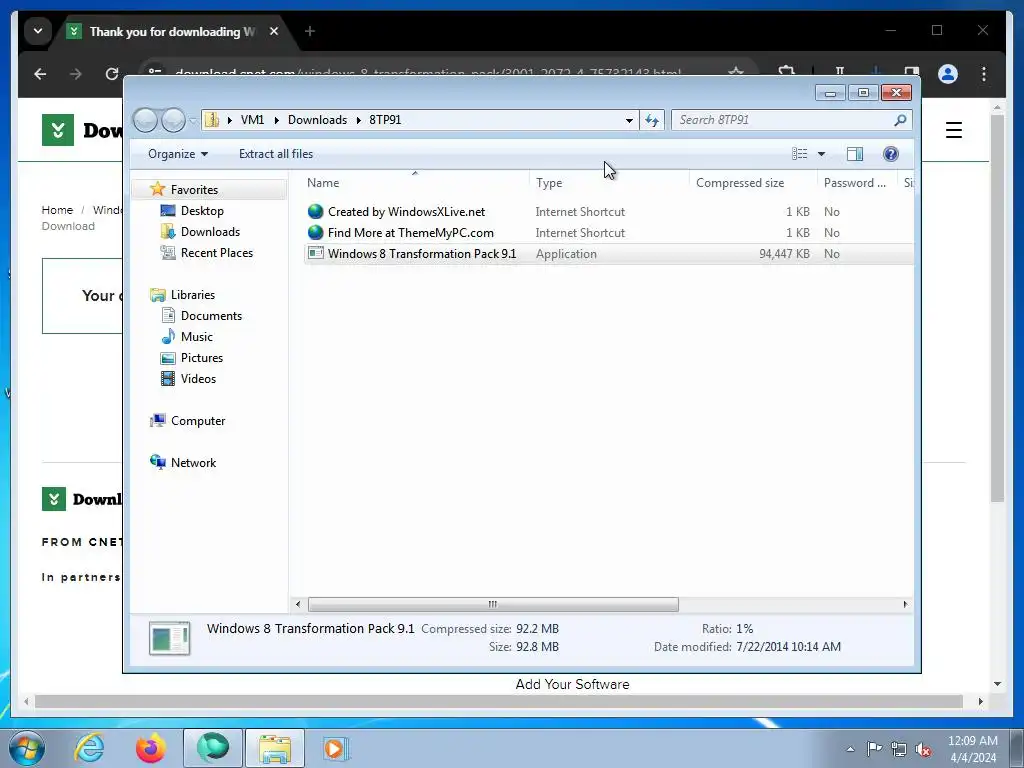This screenshot has height=768, width=1024.
Task: Sort by Compressed size column header
Action: (x=753, y=183)
